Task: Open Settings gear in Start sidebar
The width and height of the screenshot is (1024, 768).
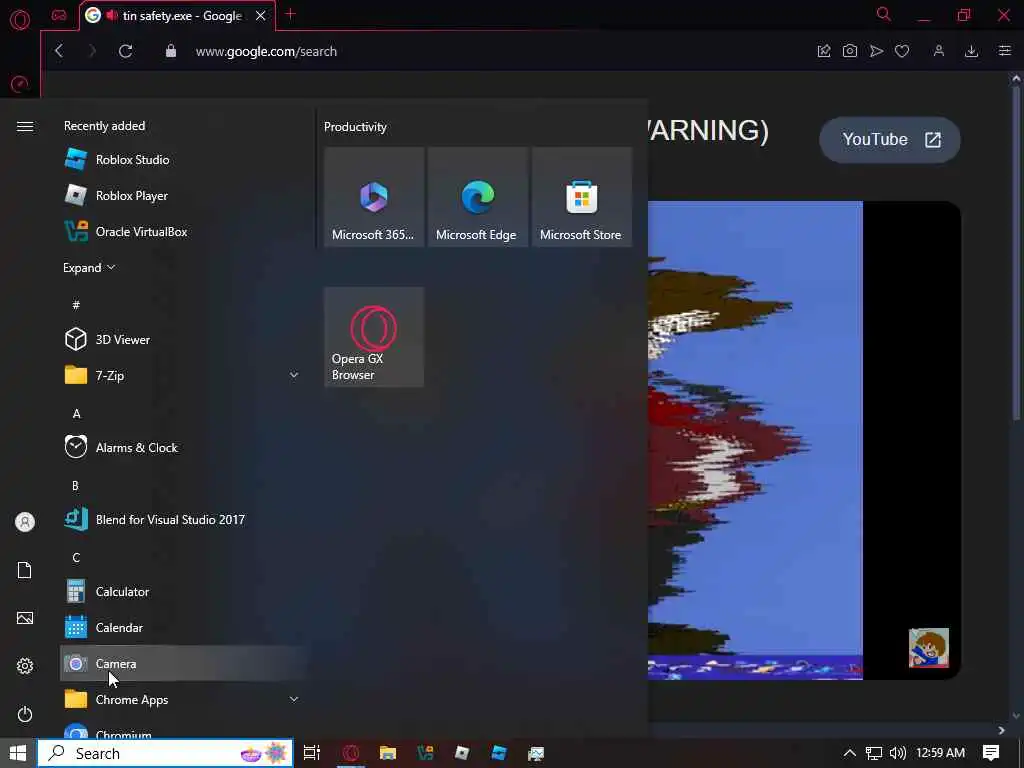Action: [x=25, y=666]
